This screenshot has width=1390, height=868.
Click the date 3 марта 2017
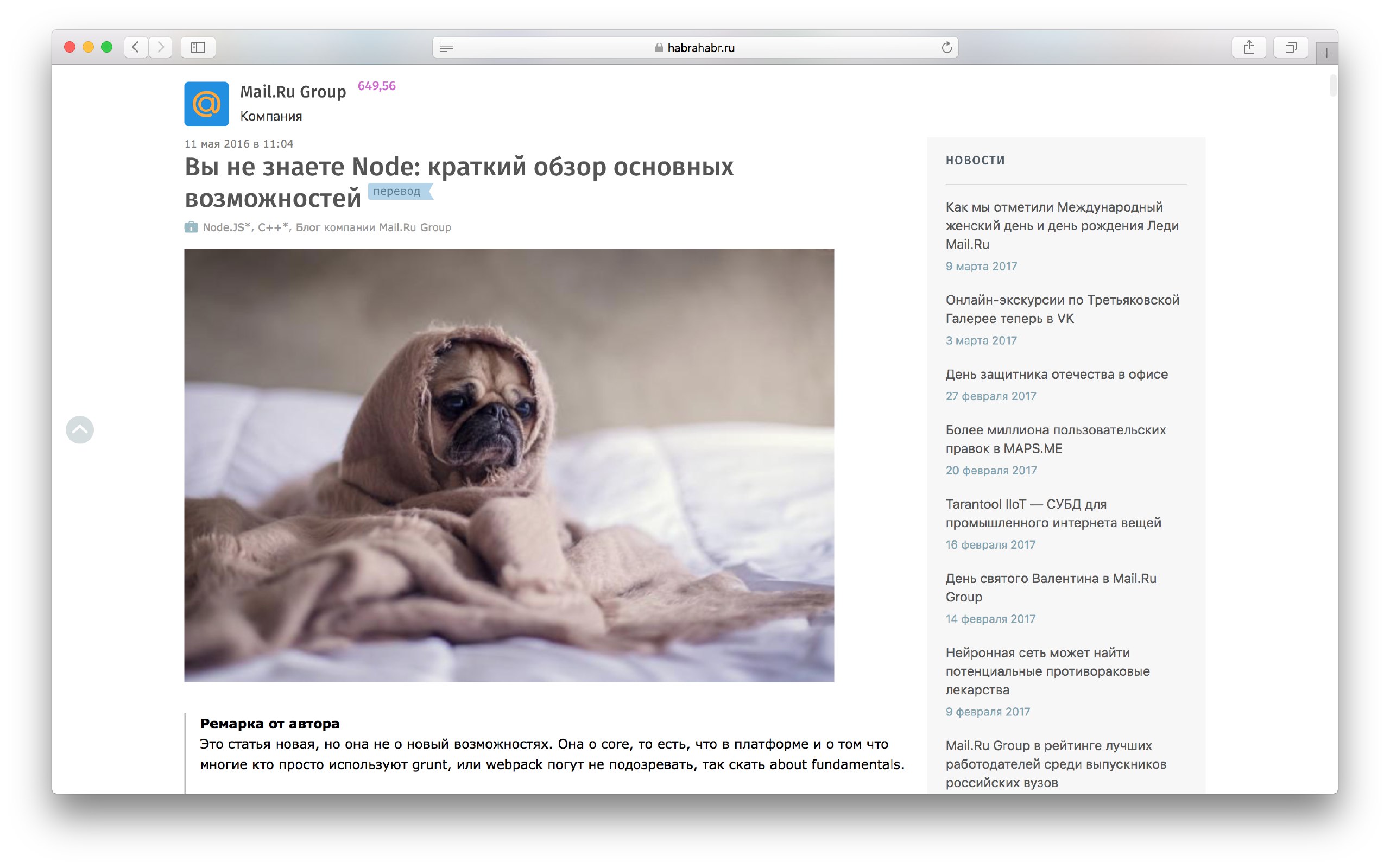[x=981, y=340]
